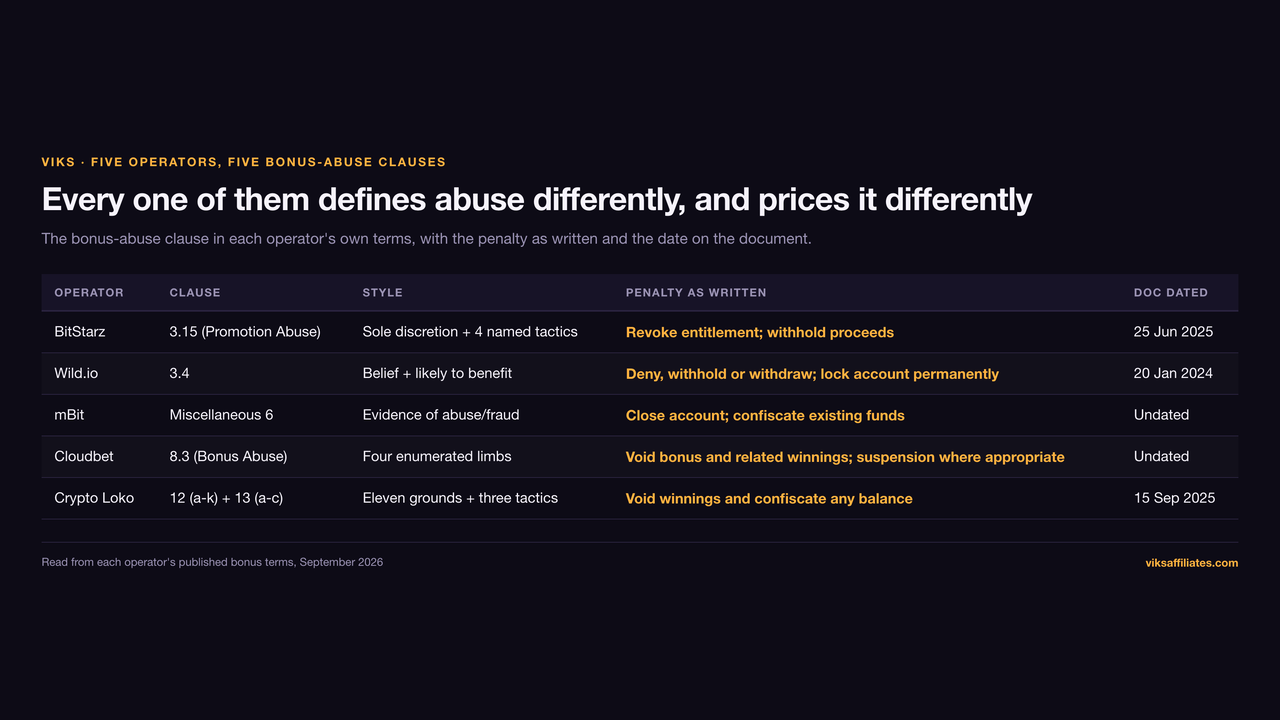The width and height of the screenshot is (1280, 720).
Task: Click 'Void winnings and confiscate any balance'
Action: click(x=769, y=498)
